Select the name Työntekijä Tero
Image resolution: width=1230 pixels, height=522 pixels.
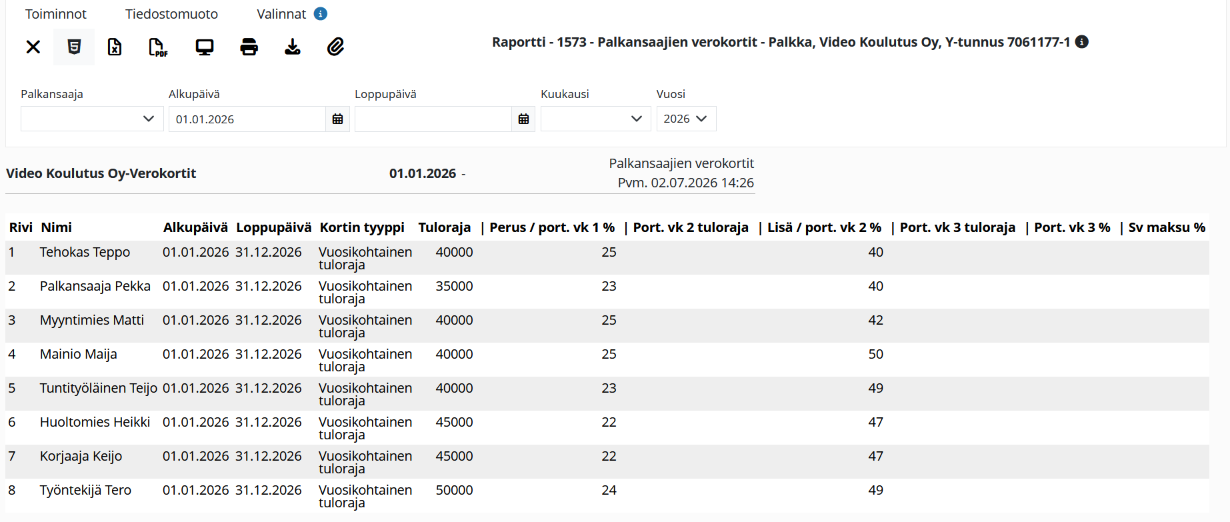click(x=86, y=490)
